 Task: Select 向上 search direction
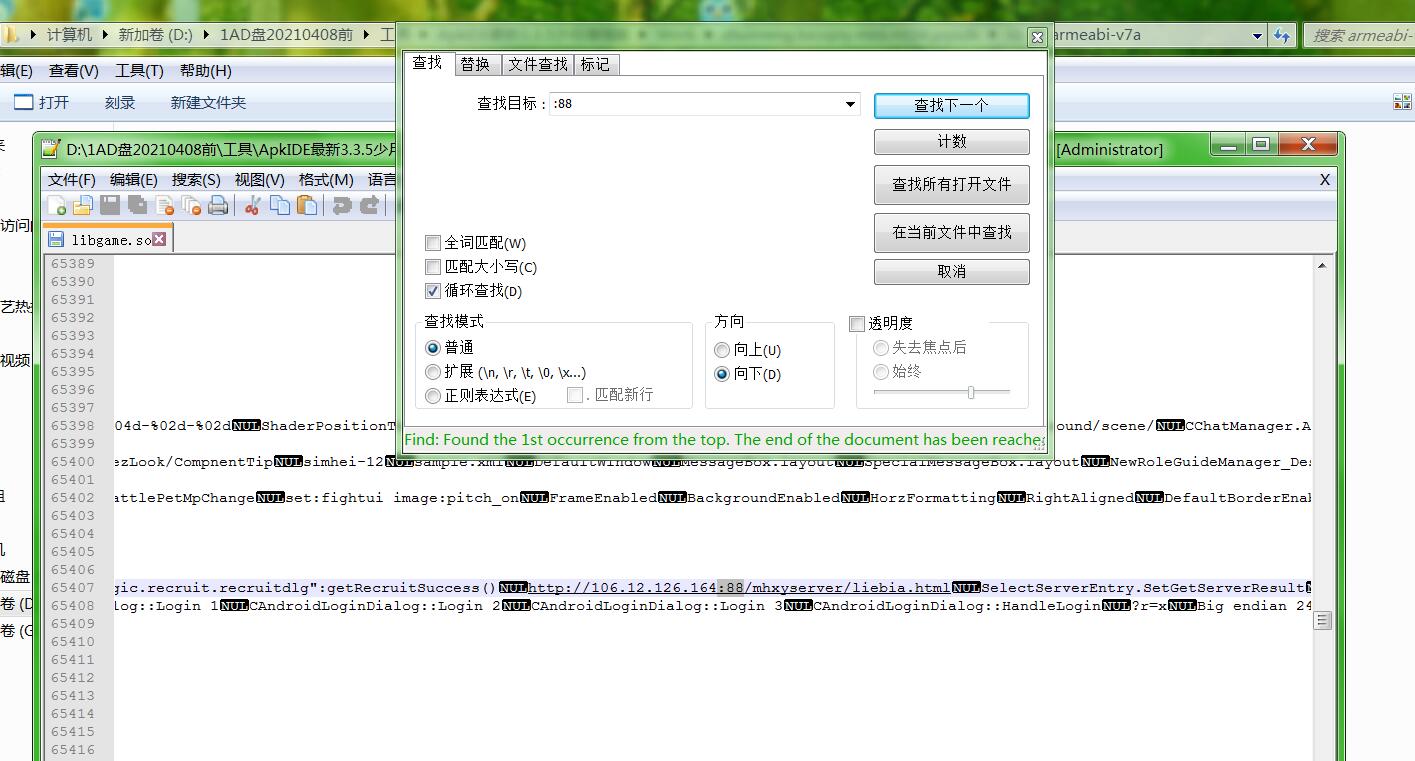(x=722, y=350)
